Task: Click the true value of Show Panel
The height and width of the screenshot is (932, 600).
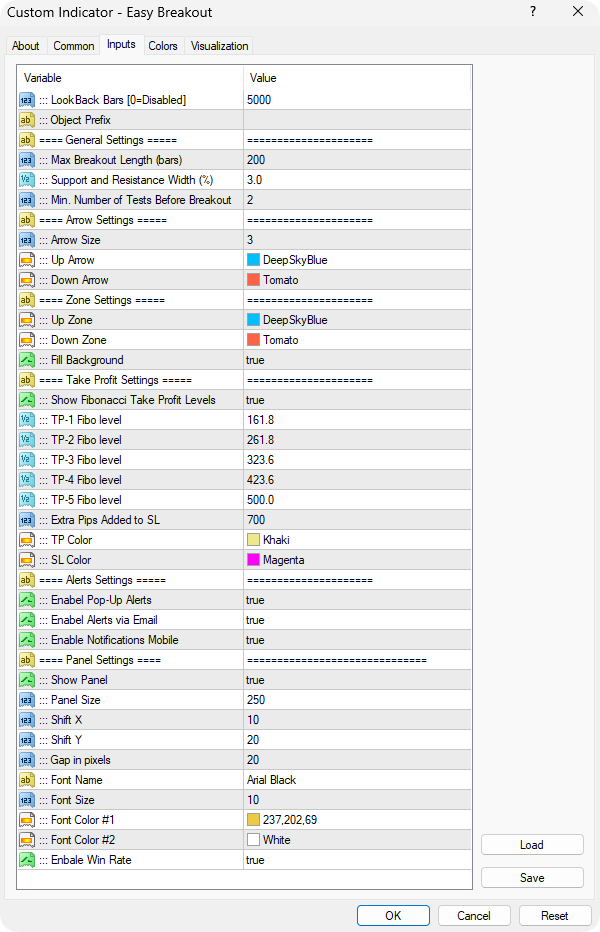Action: click(x=255, y=680)
